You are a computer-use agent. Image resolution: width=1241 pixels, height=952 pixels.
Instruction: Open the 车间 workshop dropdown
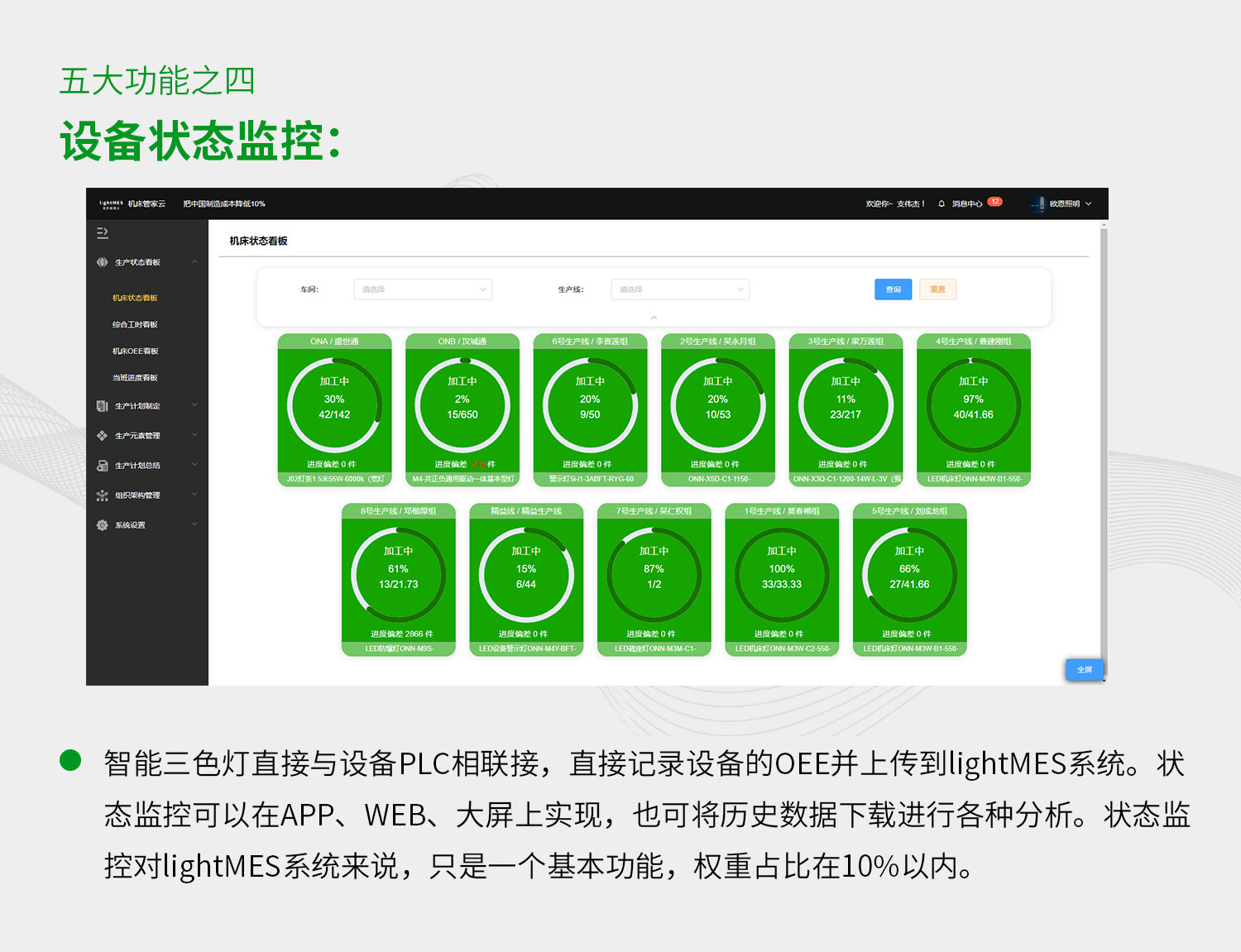point(423,289)
